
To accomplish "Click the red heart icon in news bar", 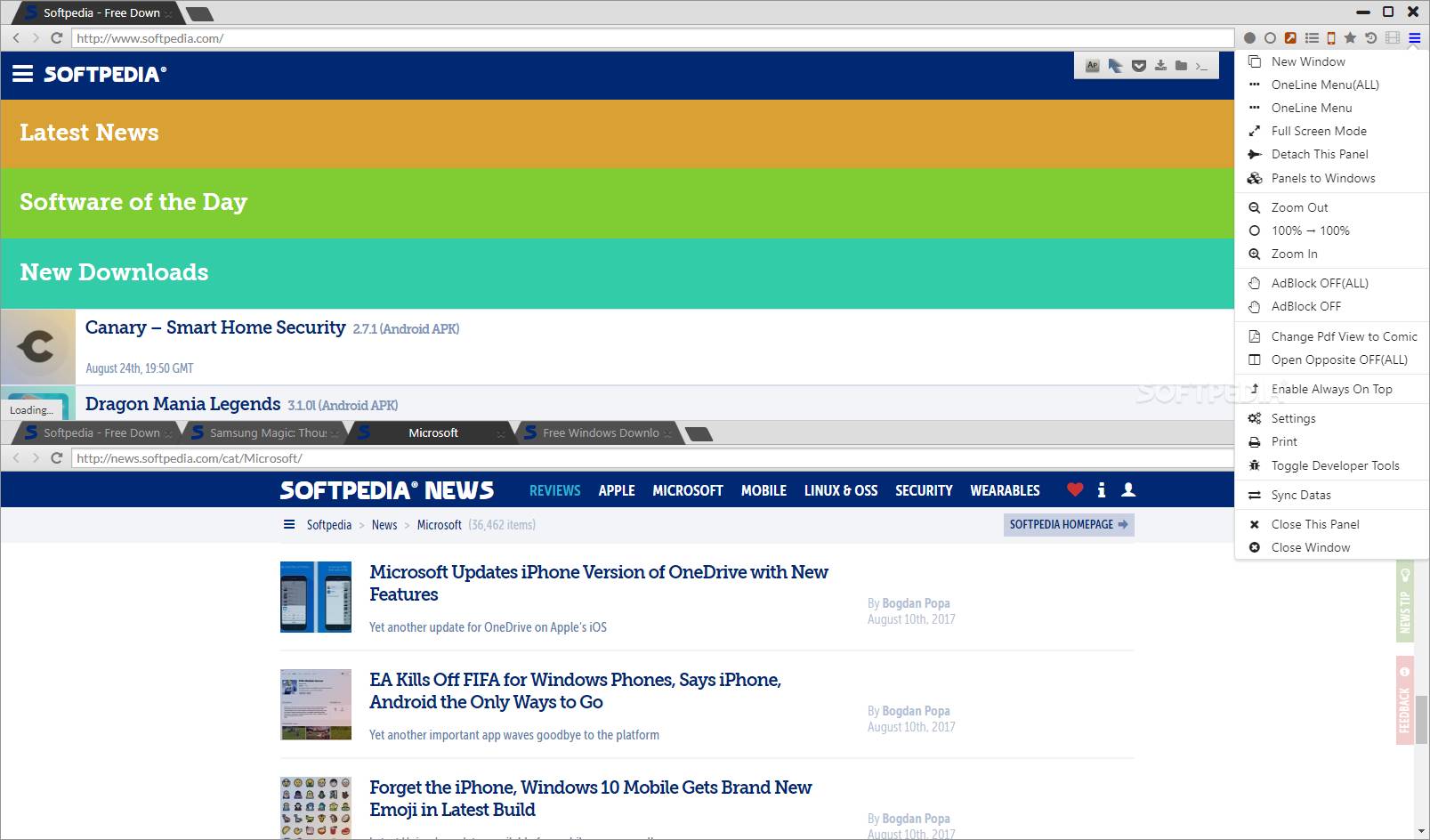I will coord(1075,489).
